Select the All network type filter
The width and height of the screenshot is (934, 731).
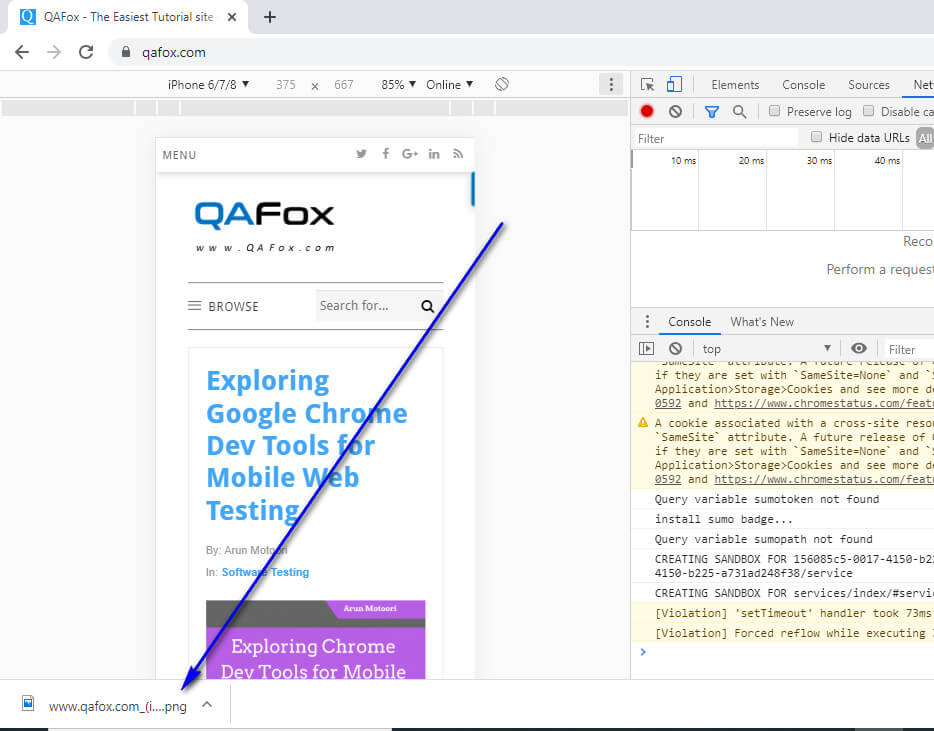click(924, 138)
